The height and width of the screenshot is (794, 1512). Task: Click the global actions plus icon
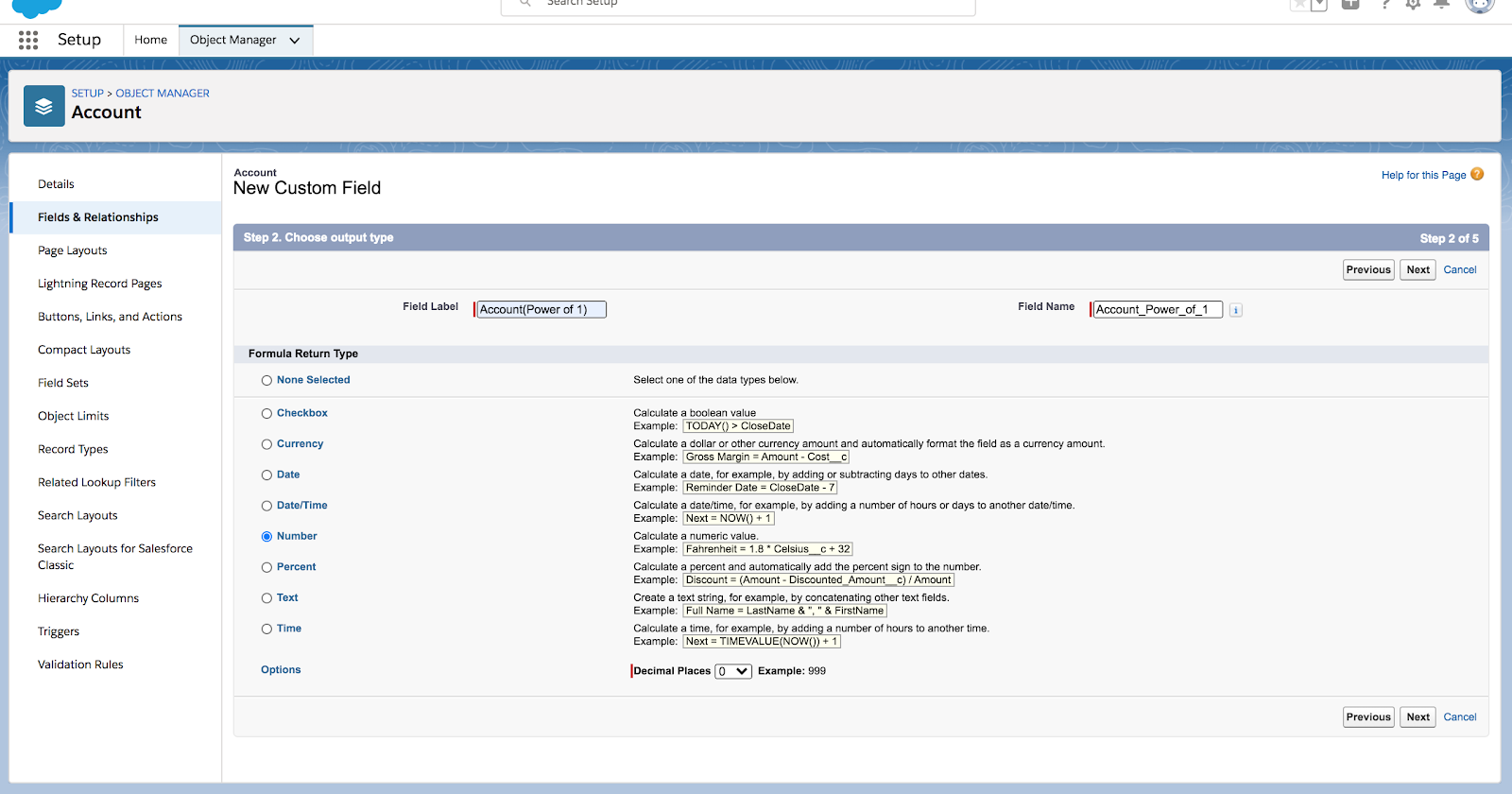(x=1350, y=4)
